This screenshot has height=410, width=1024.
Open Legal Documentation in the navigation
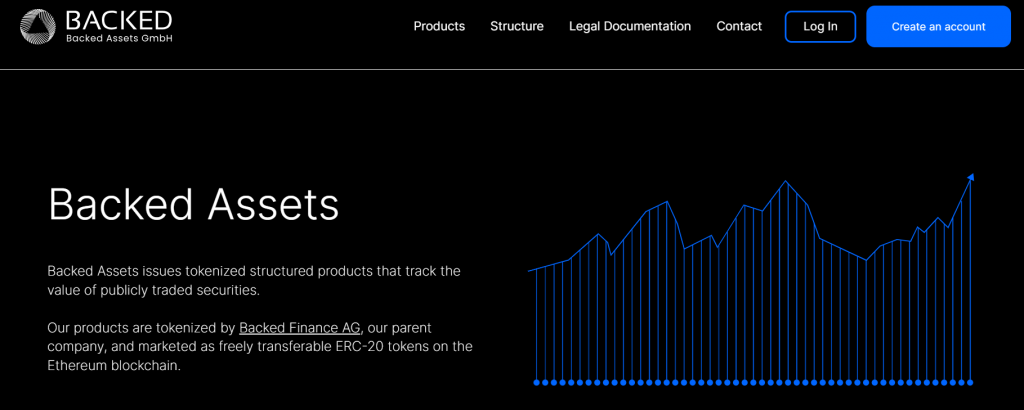click(630, 26)
